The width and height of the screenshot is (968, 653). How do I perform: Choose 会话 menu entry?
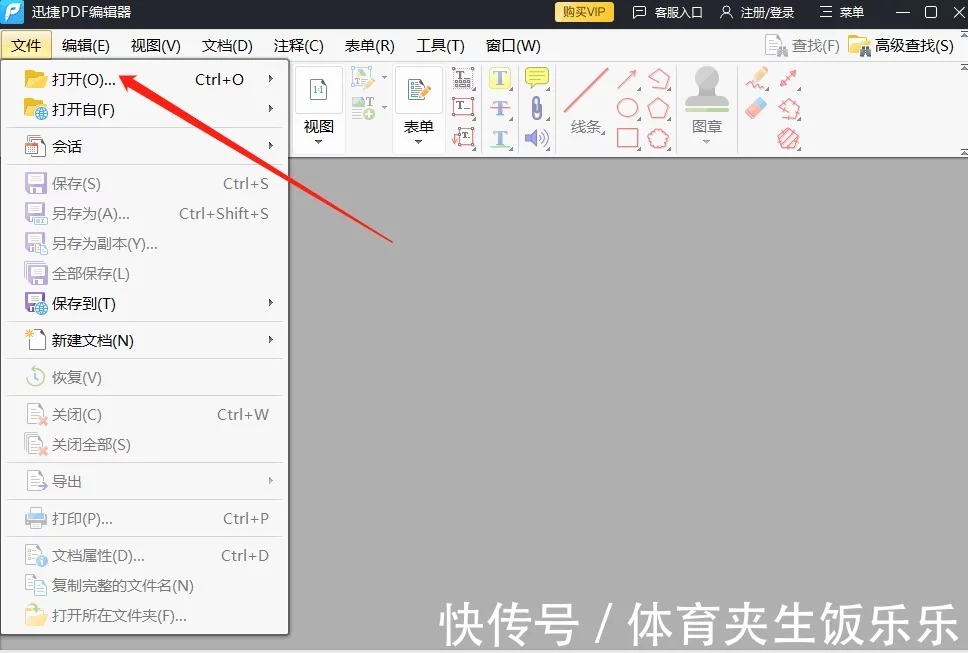pos(146,146)
